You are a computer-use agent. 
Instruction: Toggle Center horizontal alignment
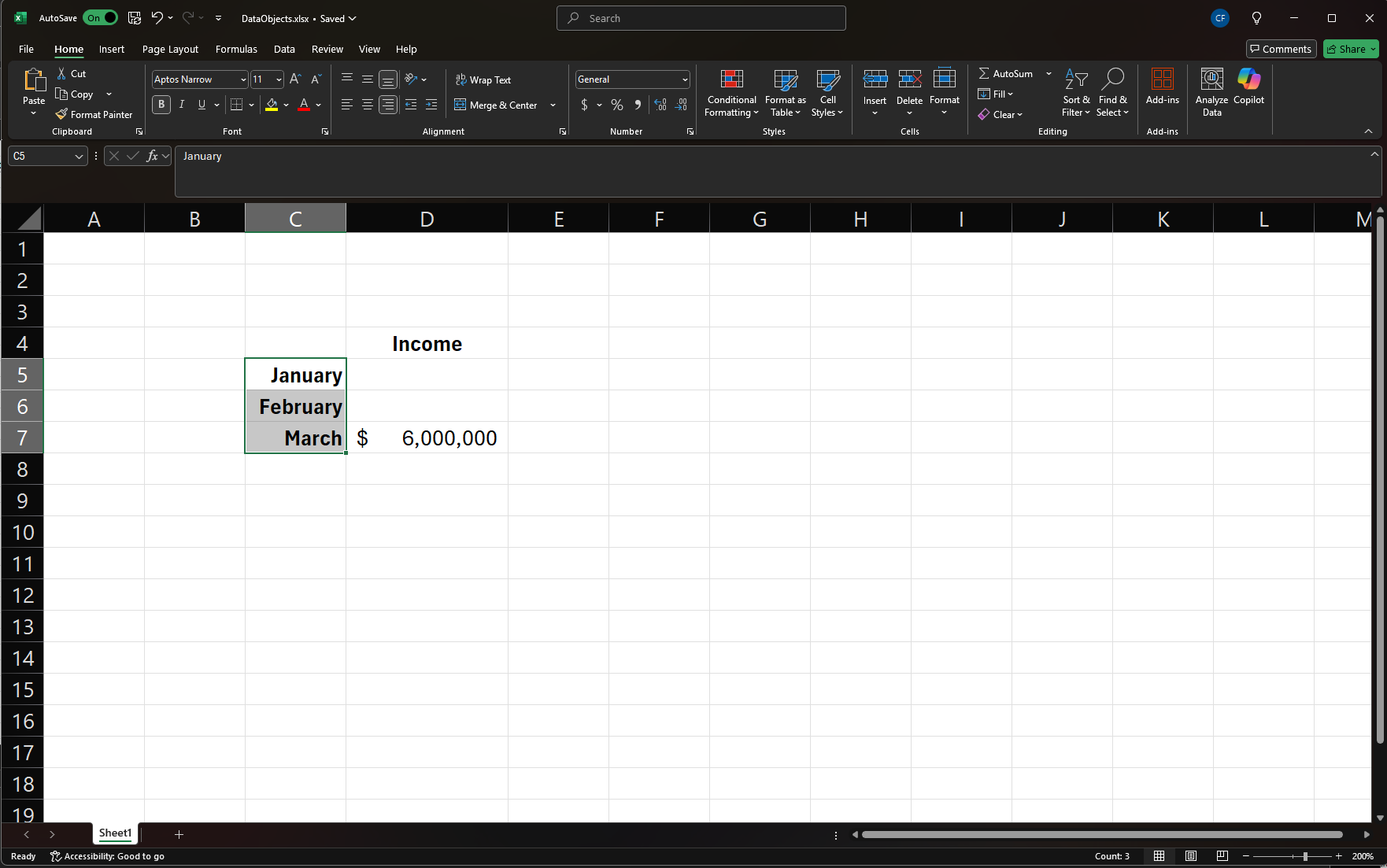(x=368, y=105)
